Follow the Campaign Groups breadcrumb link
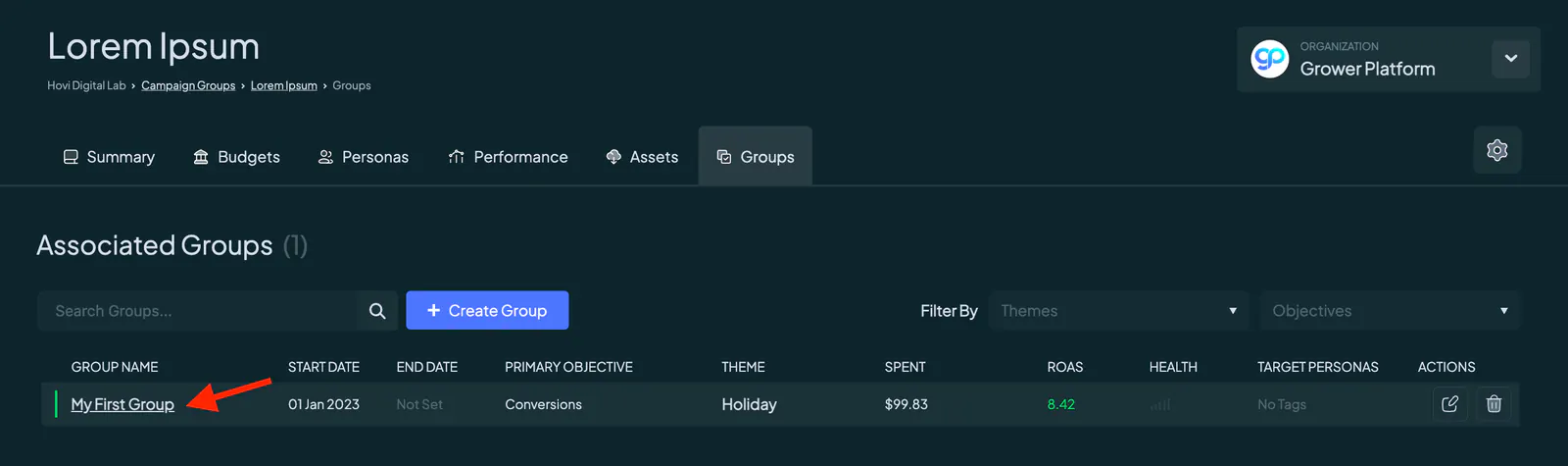 click(x=188, y=85)
